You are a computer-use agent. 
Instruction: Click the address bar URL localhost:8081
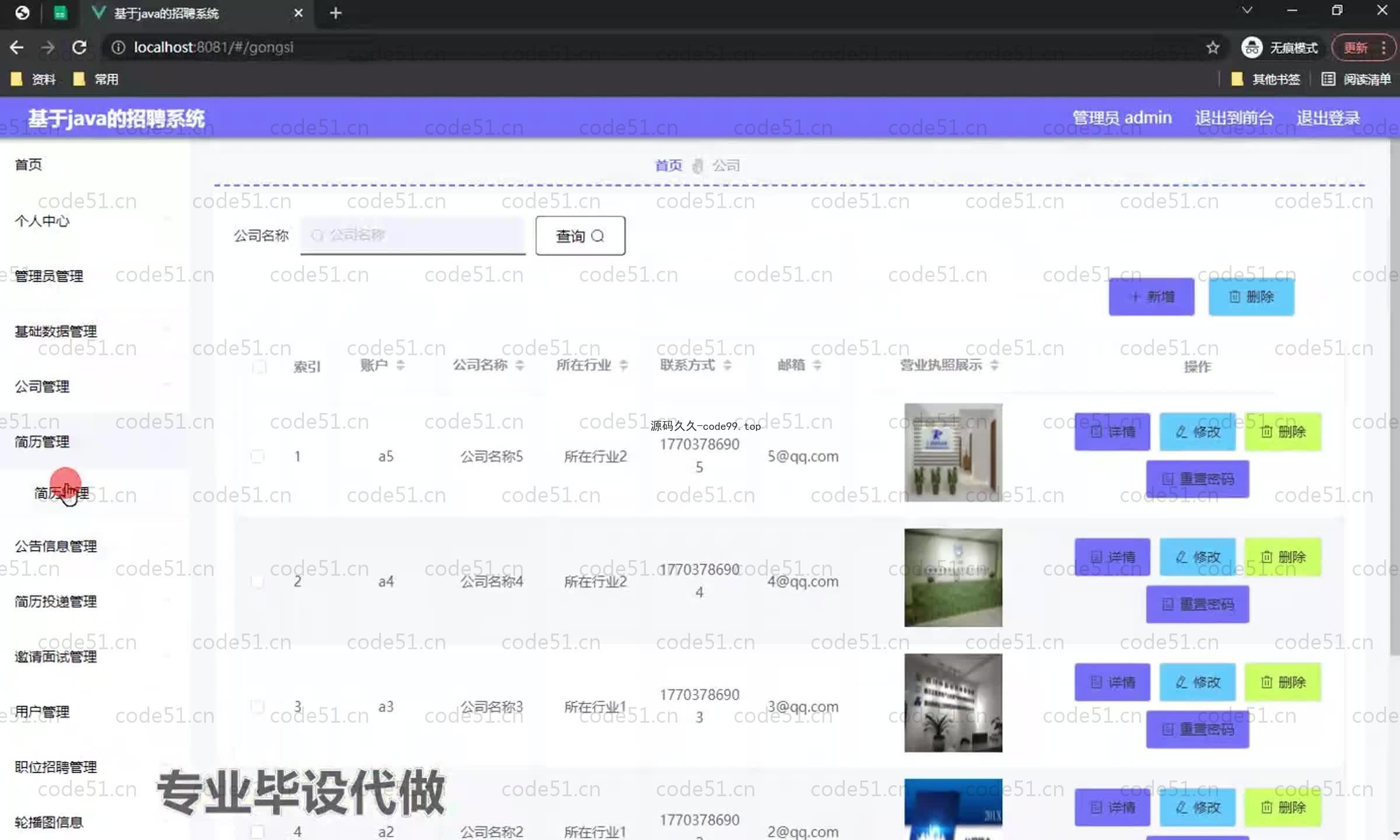click(213, 47)
